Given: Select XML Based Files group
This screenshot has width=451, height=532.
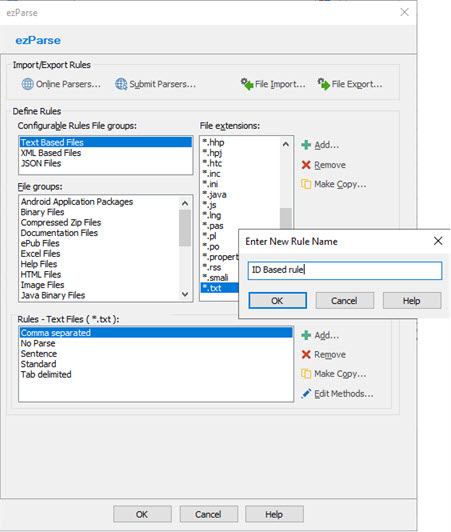Looking at the screenshot, I should 106,153.
